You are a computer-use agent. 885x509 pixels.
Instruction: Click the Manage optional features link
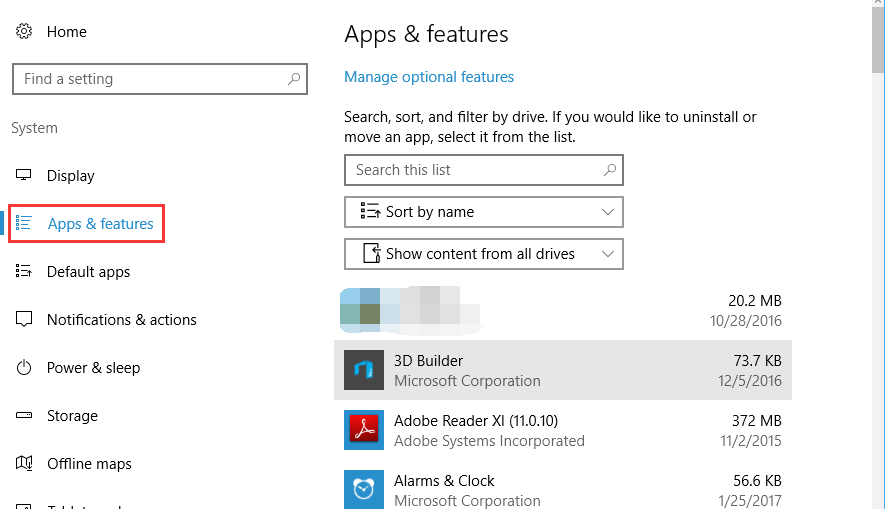click(x=429, y=77)
